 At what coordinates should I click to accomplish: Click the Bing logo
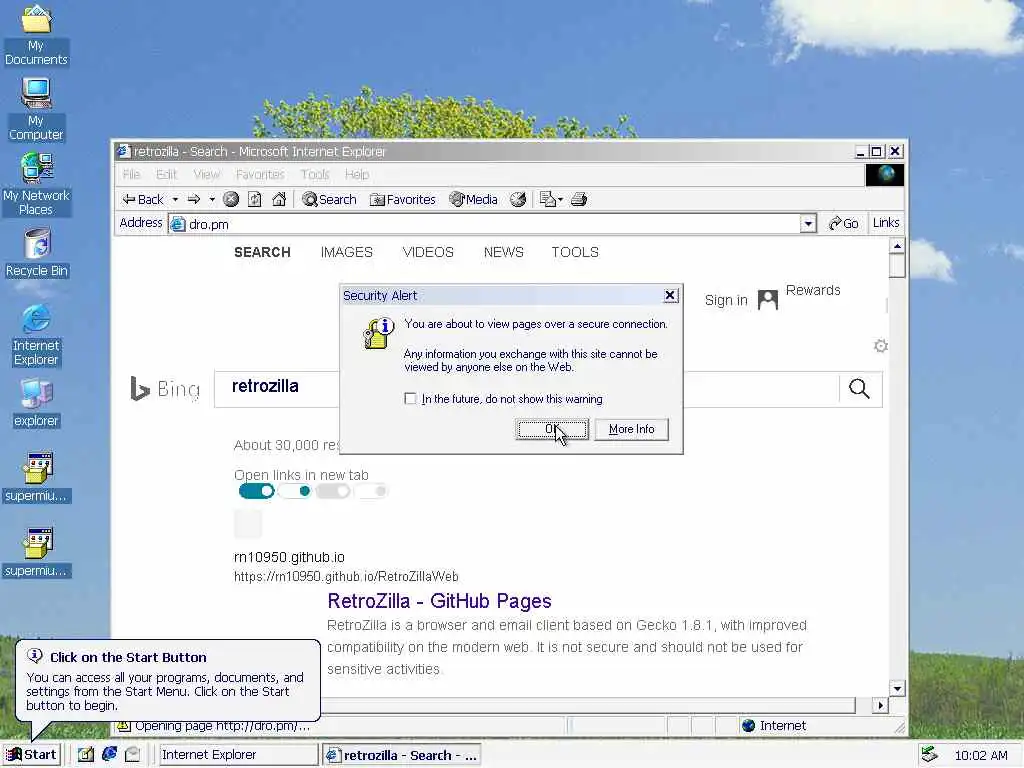165,389
